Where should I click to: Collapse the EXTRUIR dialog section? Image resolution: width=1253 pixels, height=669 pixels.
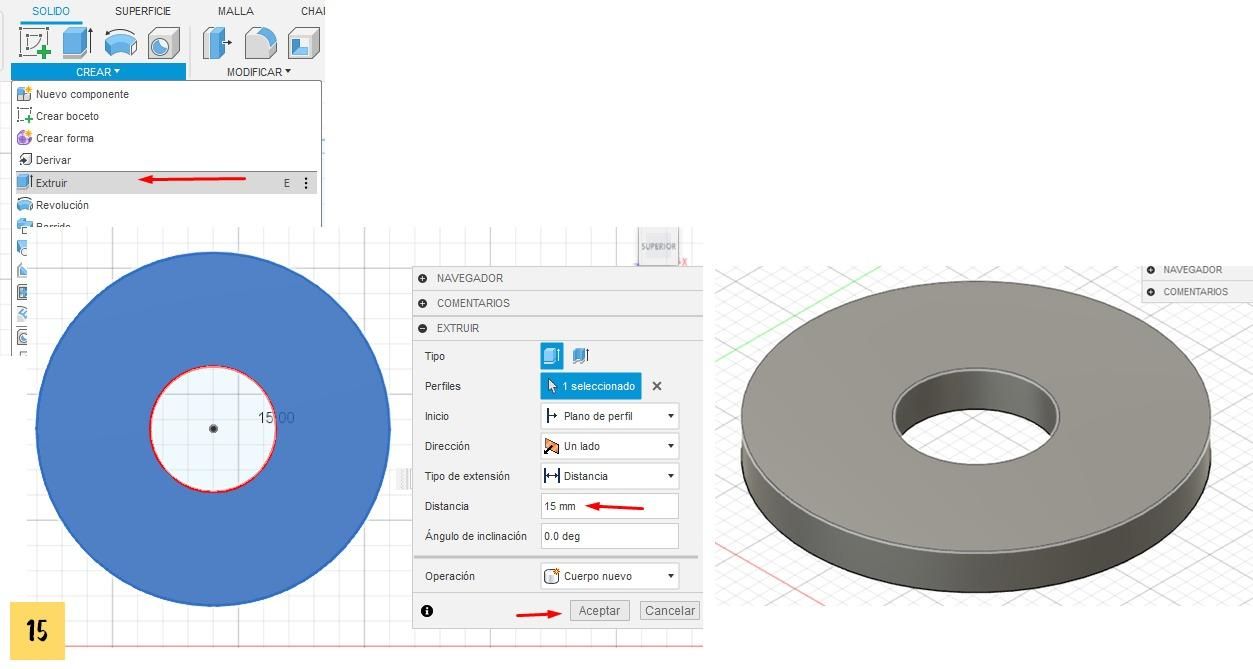coord(423,329)
